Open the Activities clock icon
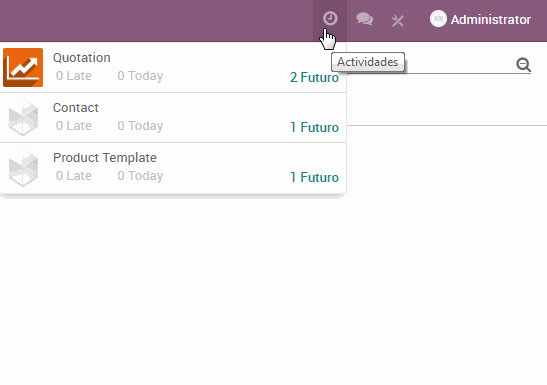The image size is (547, 385). click(330, 18)
